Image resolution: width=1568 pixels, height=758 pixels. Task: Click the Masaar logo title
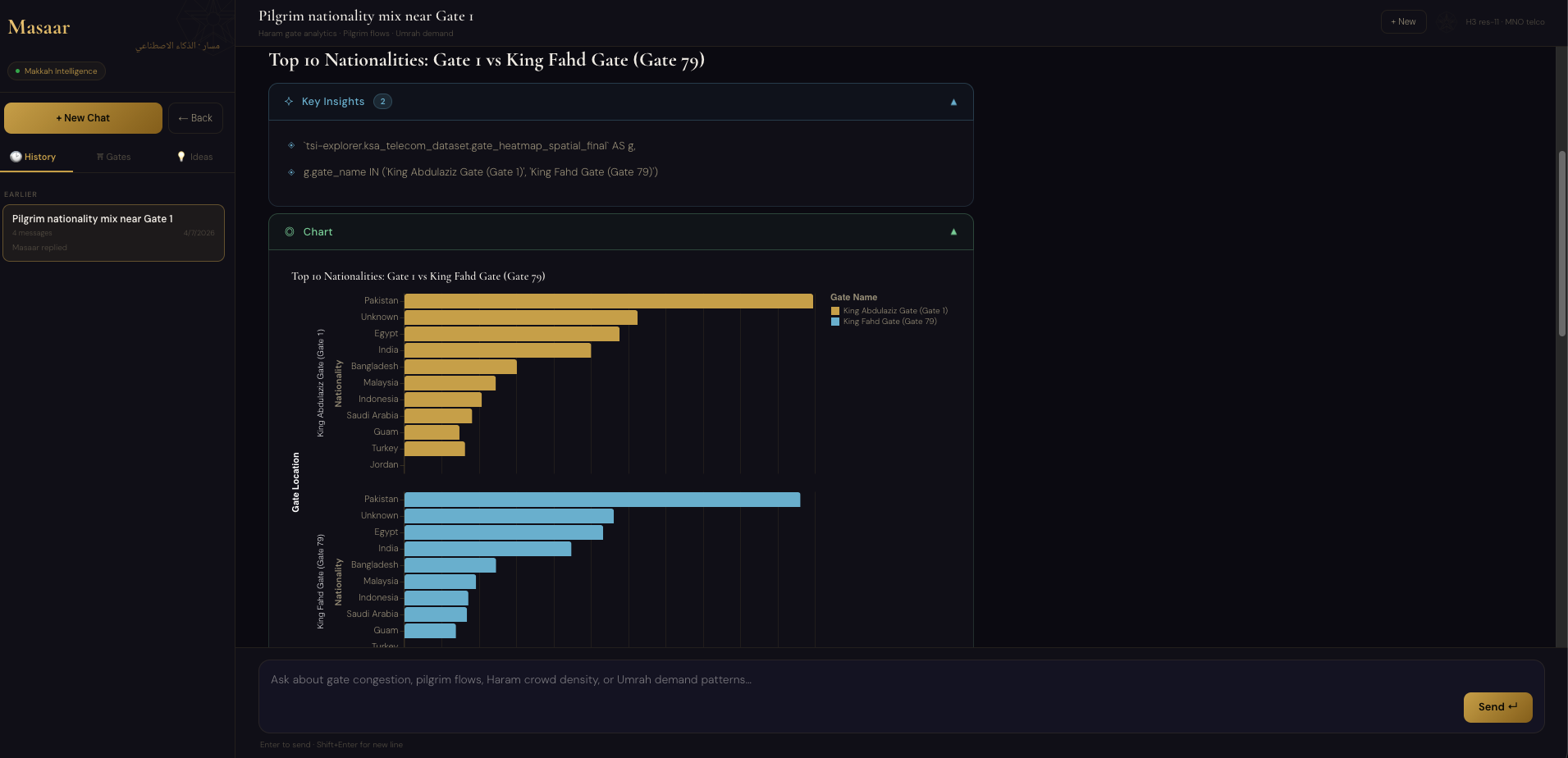coord(39,28)
